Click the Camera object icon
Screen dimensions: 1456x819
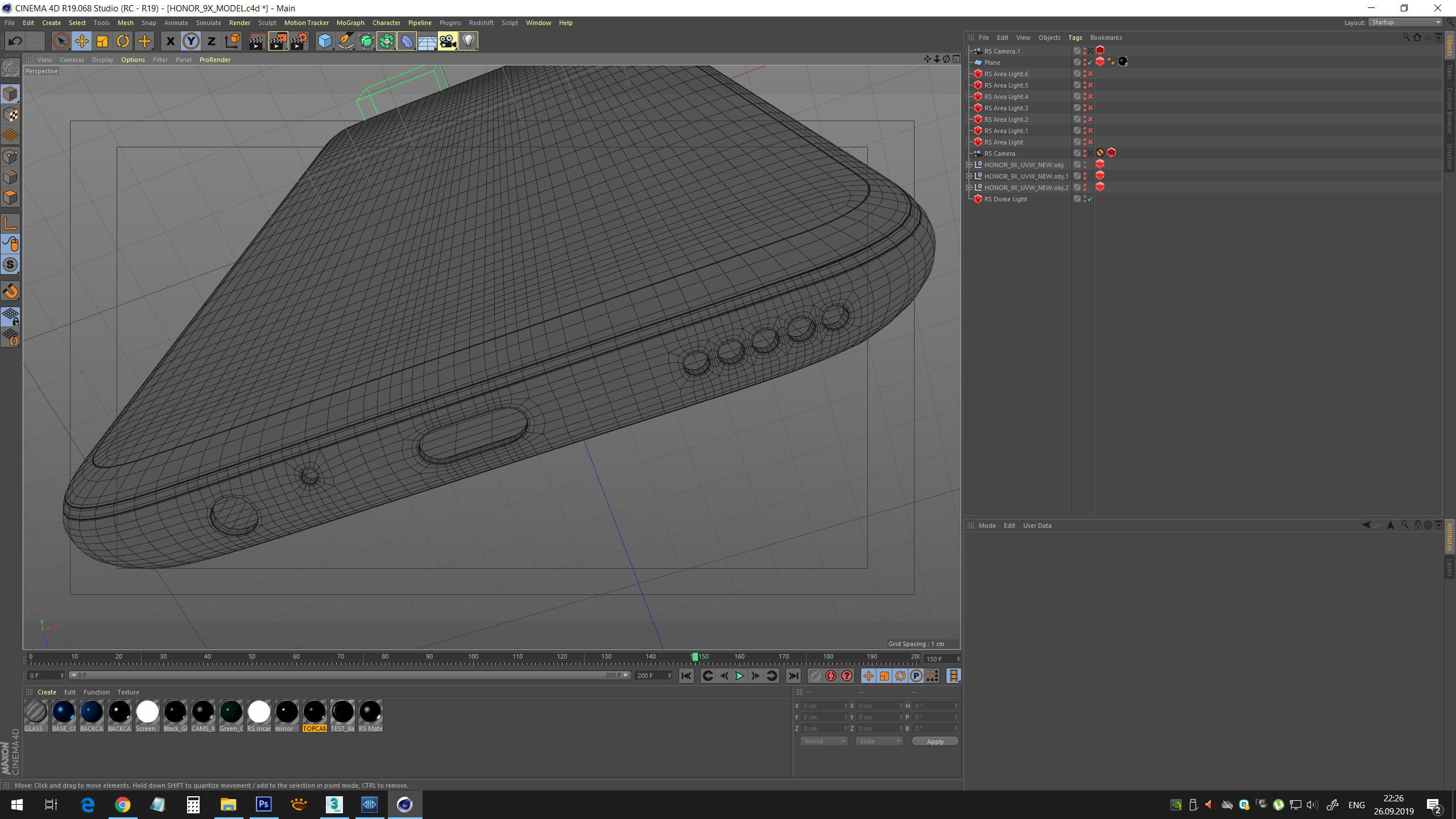[448, 41]
